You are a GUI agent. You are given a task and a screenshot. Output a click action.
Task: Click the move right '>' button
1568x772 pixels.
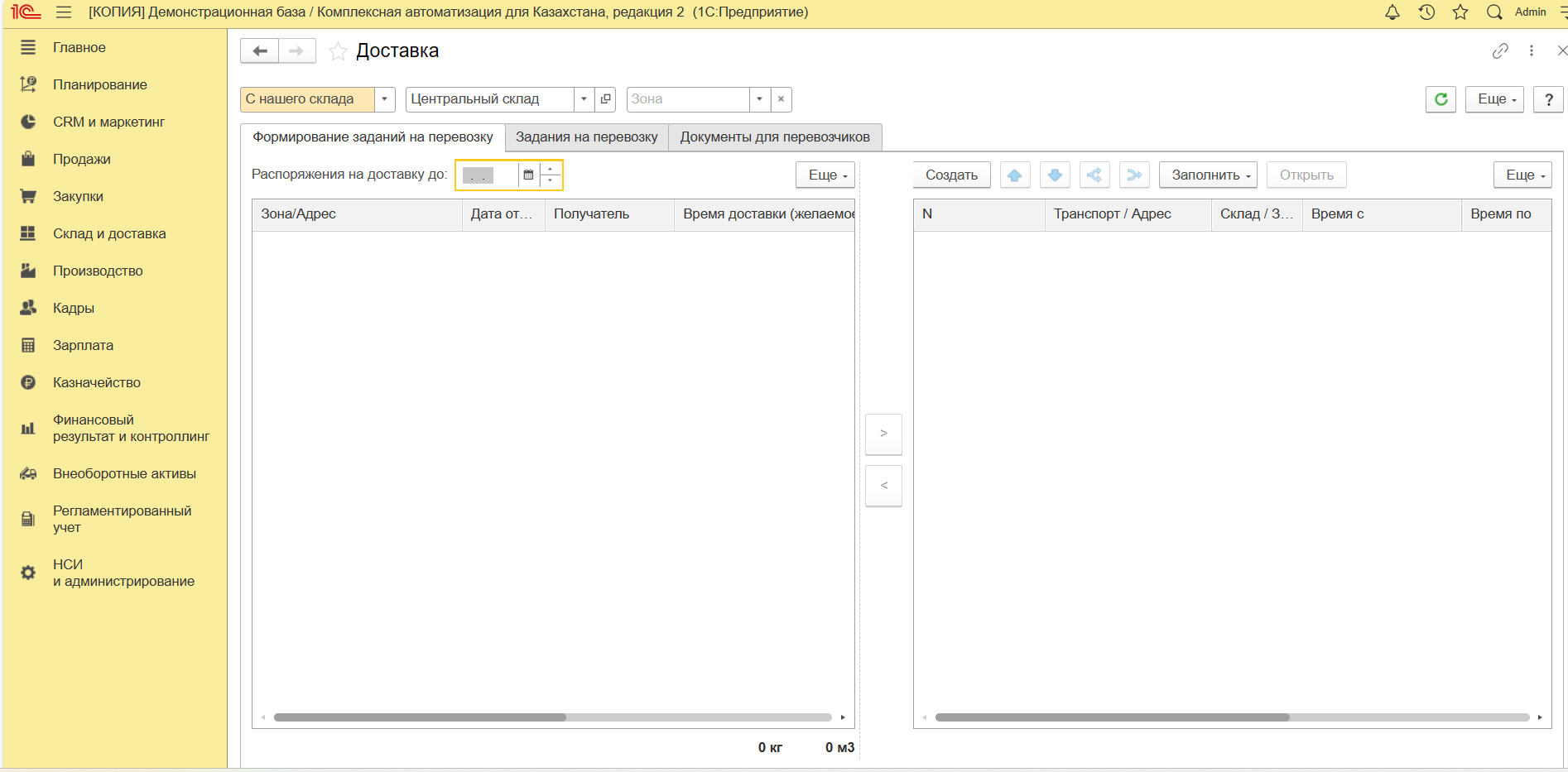tap(883, 434)
